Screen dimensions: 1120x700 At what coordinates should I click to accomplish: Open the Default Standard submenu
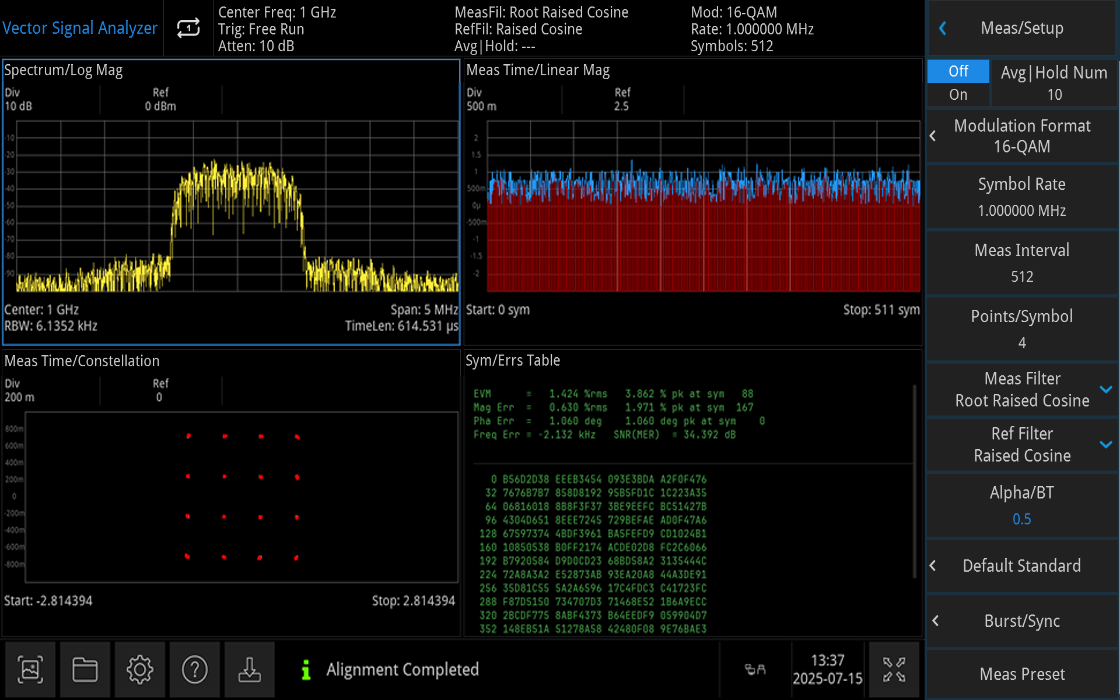[x=1022, y=566]
